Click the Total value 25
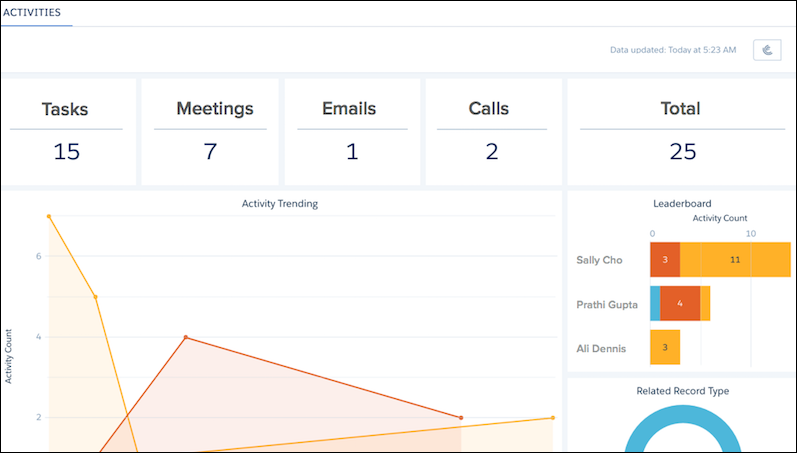This screenshot has height=453, width=797. click(683, 152)
